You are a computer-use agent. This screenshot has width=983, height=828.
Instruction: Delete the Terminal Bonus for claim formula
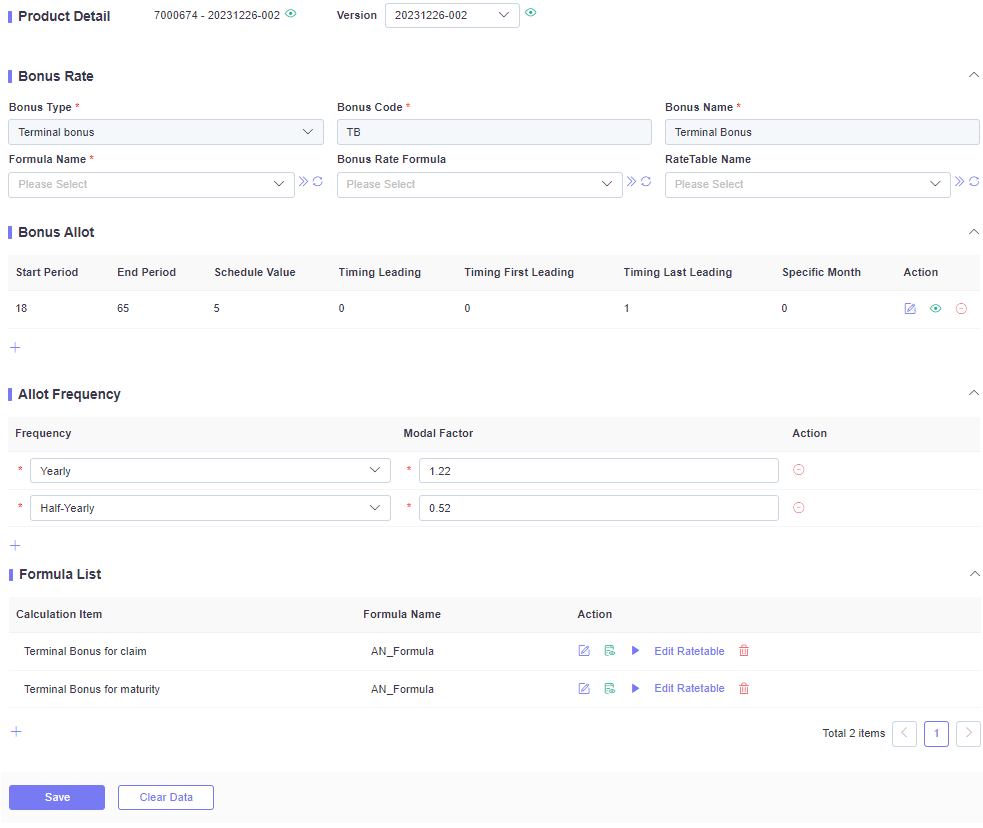click(x=744, y=651)
